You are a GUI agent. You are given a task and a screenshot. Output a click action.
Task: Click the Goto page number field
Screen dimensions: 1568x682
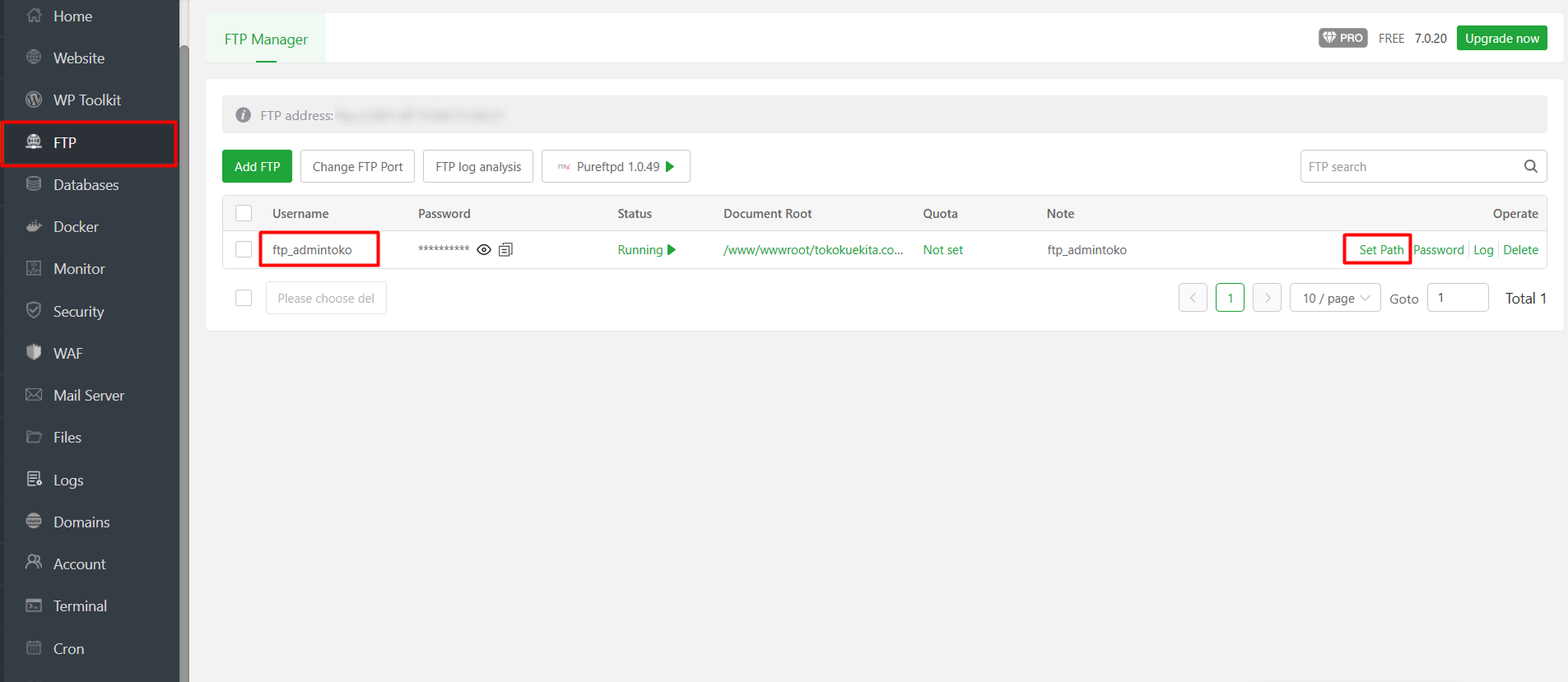click(x=1457, y=298)
